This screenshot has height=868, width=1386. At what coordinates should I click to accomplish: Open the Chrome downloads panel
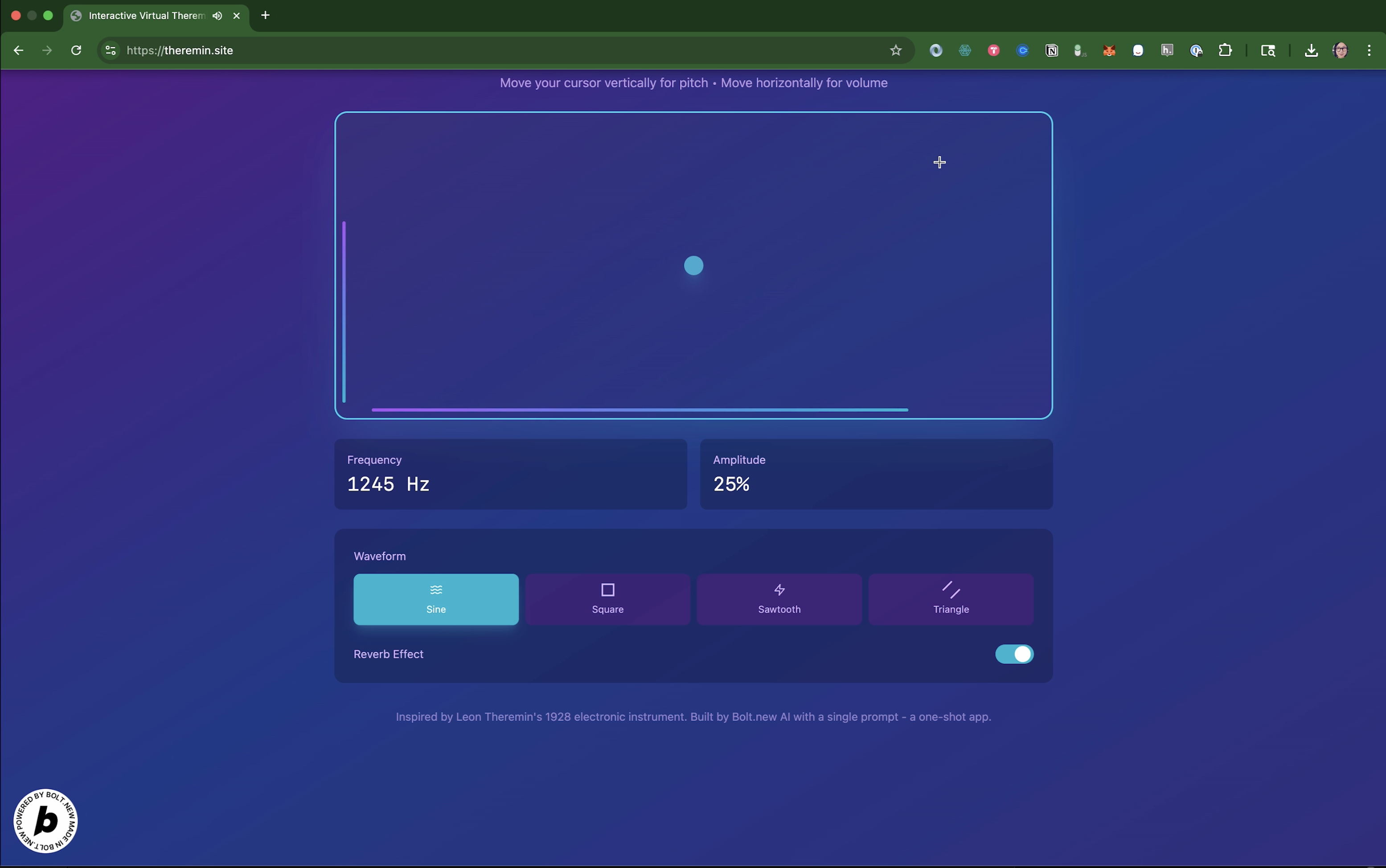pos(1312,50)
